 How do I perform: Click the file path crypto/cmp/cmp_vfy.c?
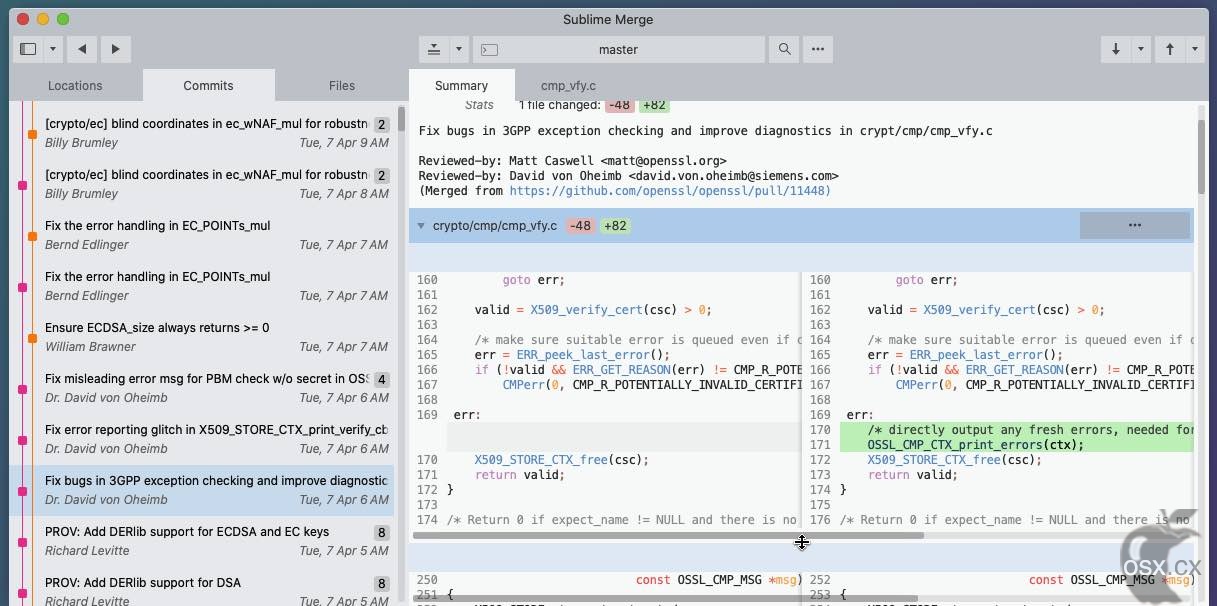(494, 226)
